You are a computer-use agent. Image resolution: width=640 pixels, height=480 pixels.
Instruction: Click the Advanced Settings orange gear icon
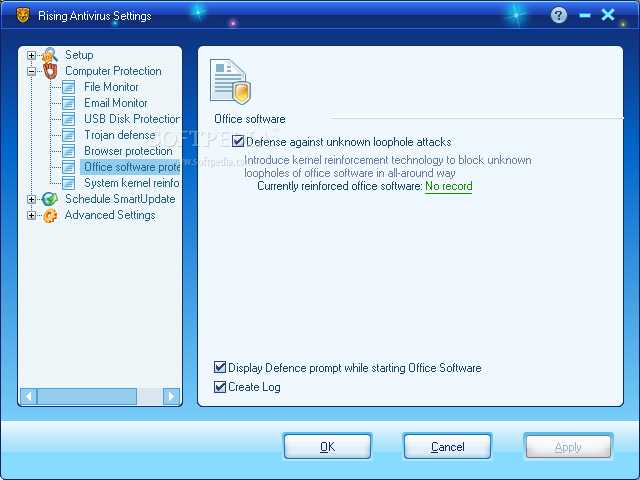tap(50, 215)
